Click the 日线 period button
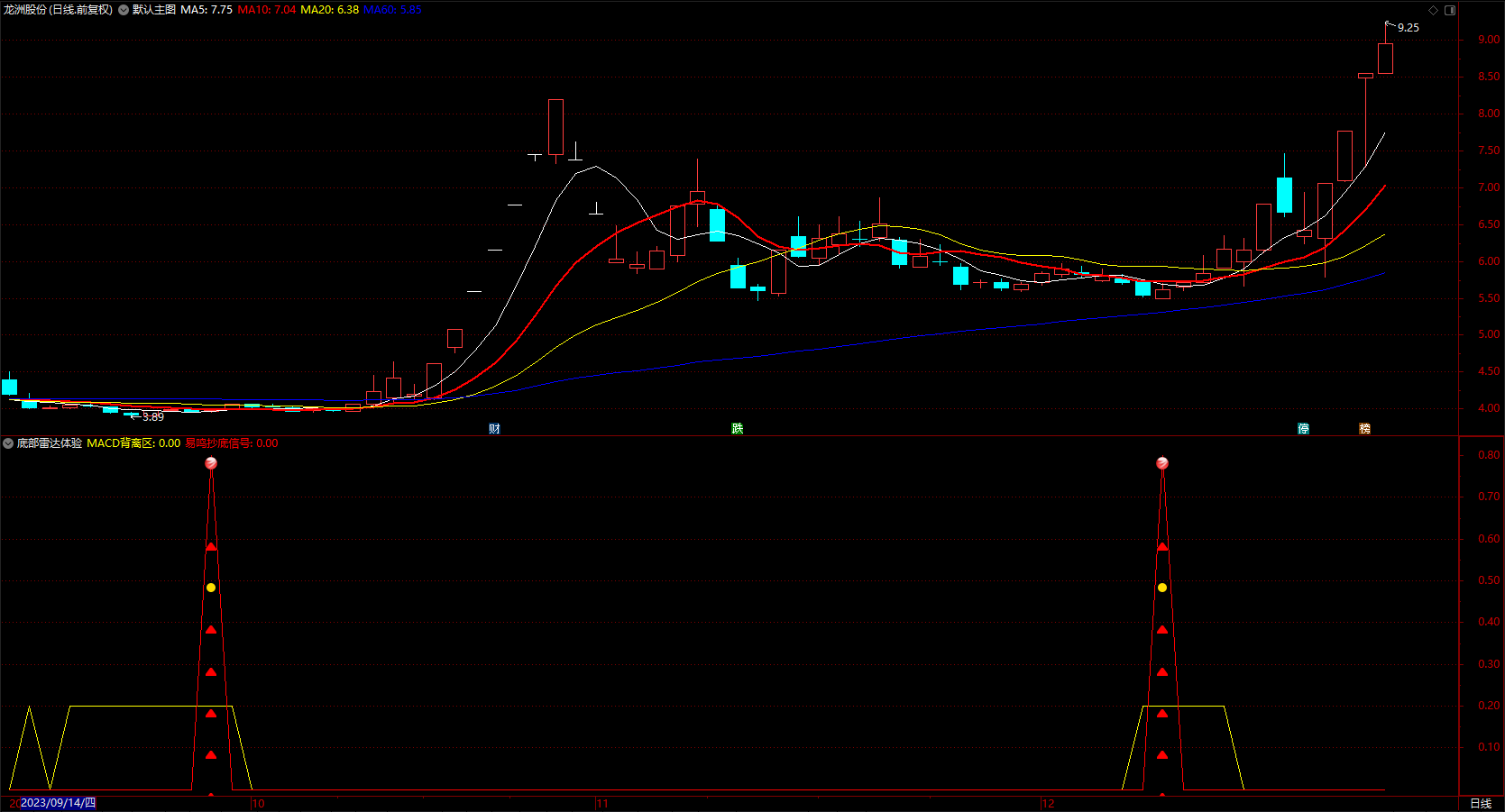This screenshot has height=812, width=1505. tap(1481, 804)
